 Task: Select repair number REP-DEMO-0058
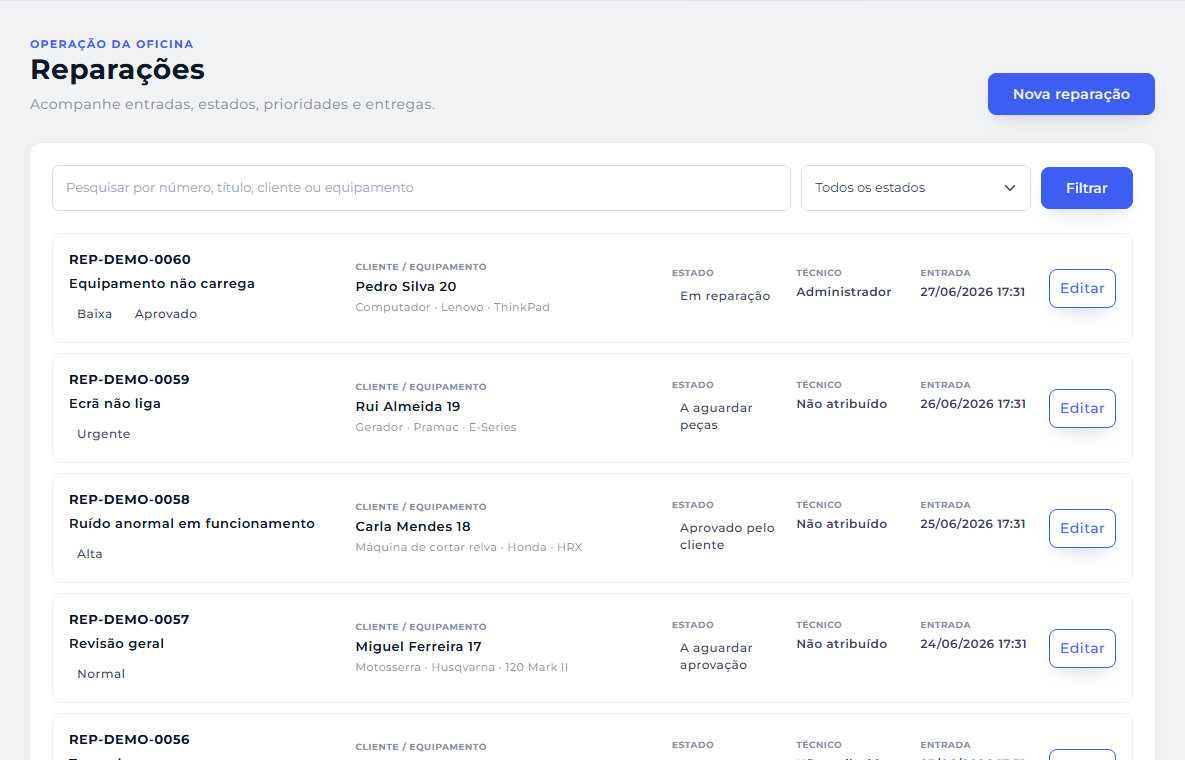point(129,500)
